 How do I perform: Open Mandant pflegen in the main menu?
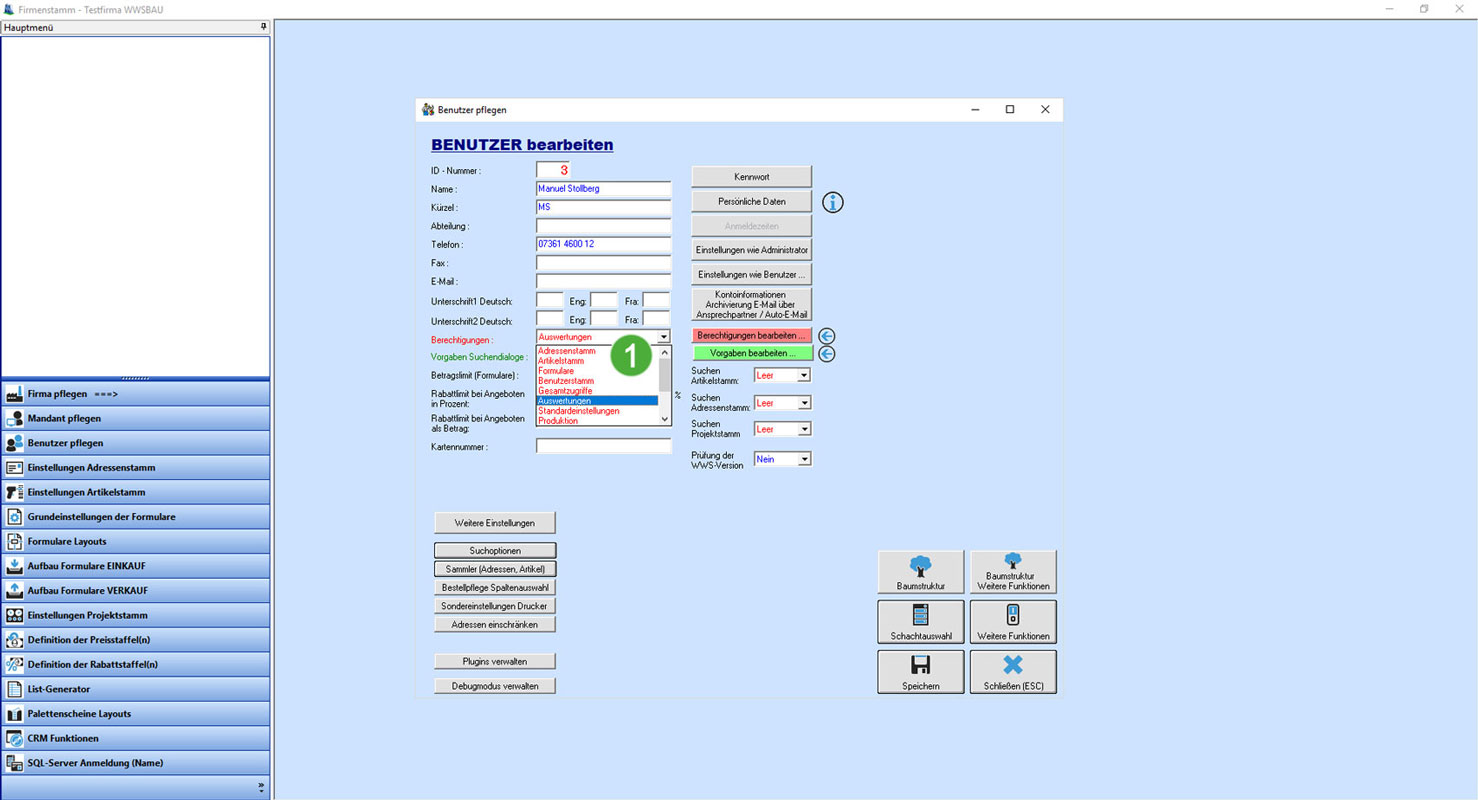point(135,418)
